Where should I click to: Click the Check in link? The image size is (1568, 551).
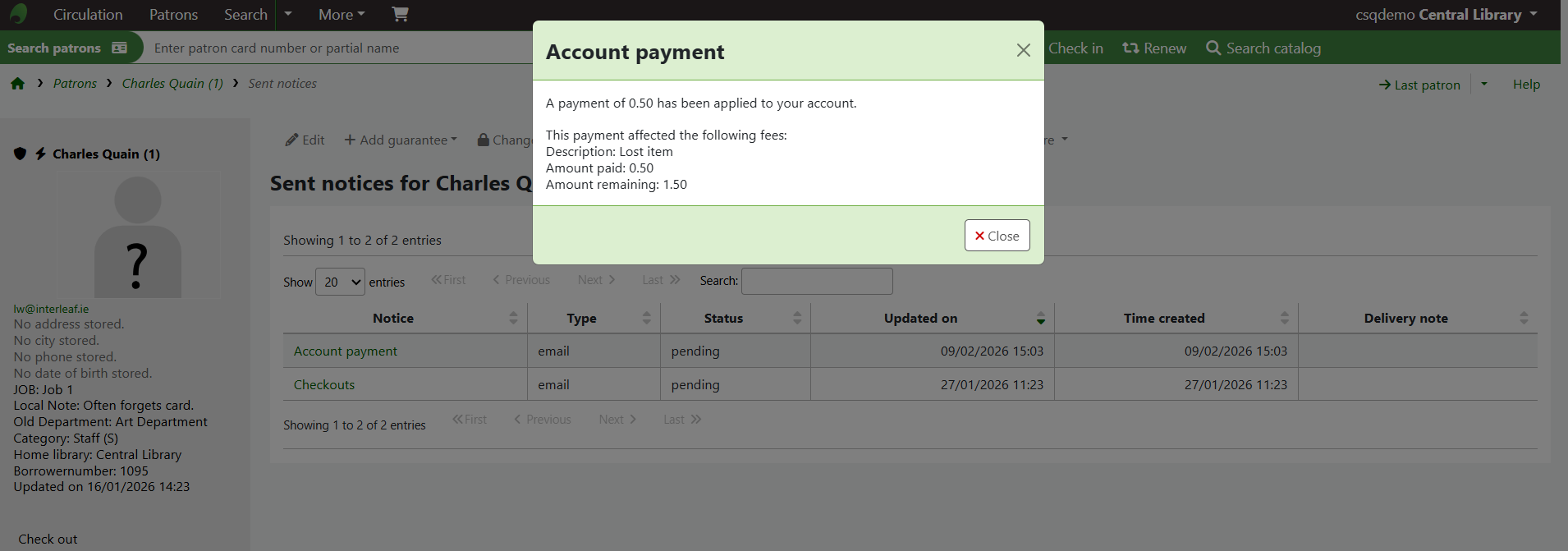(1075, 48)
